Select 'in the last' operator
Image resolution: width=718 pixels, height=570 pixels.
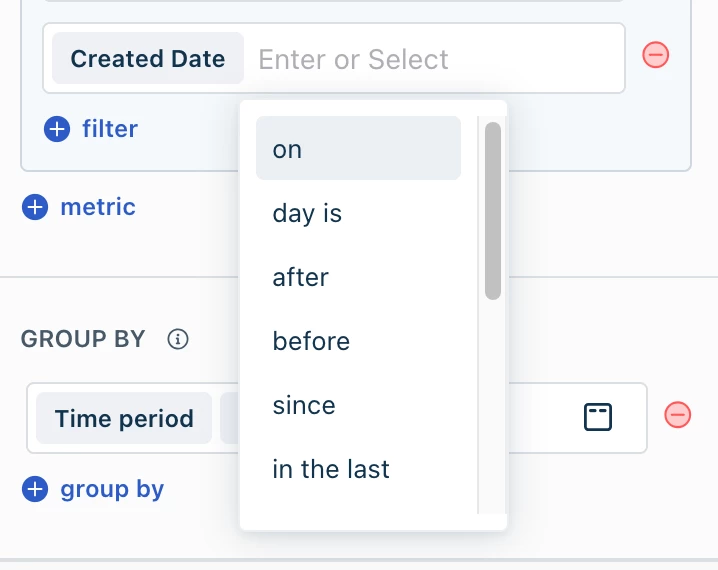coord(358,469)
